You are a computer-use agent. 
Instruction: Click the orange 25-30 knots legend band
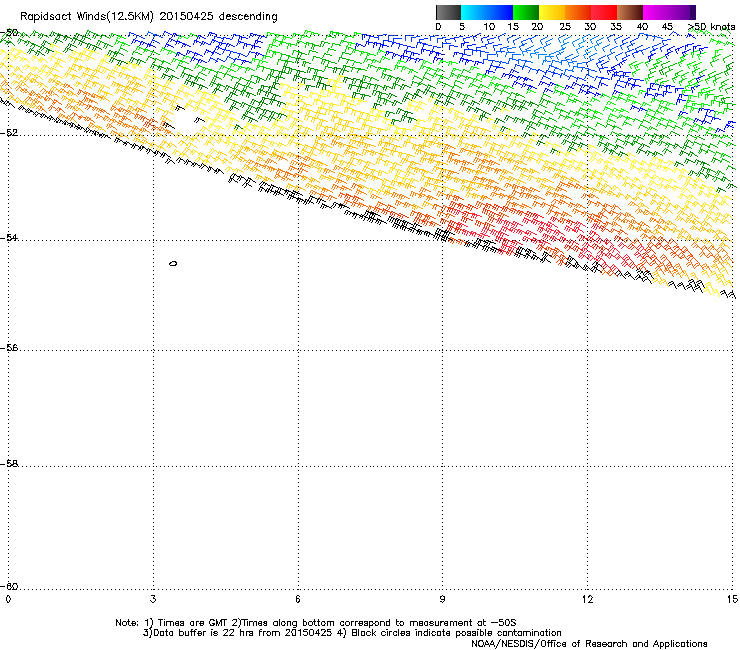tap(578, 12)
